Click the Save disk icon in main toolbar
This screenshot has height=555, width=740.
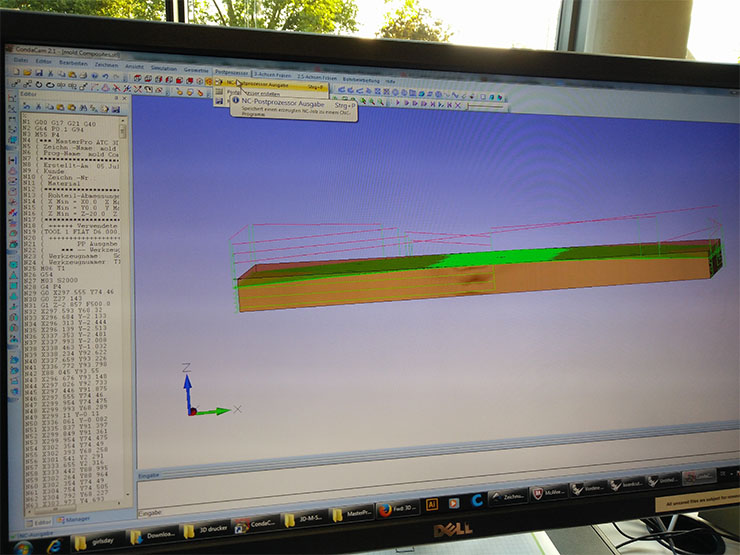pyautogui.click(x=39, y=73)
